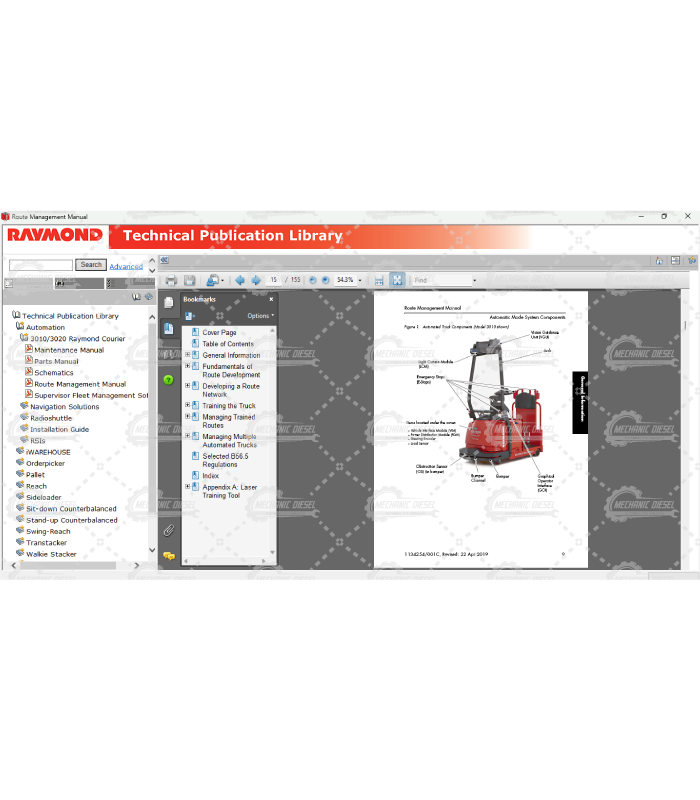This screenshot has width=700, height=800.
Task: Open the page thumbnails panel icon
Action: (169, 302)
